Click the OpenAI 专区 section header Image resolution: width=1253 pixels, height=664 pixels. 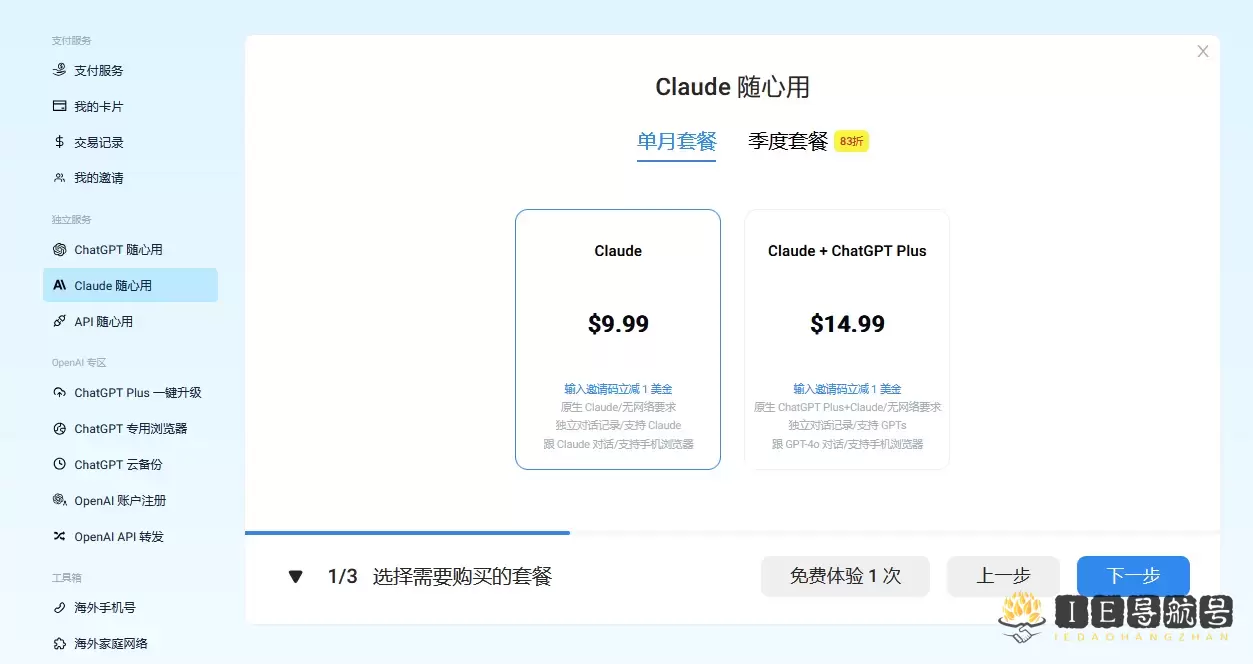(x=79, y=362)
